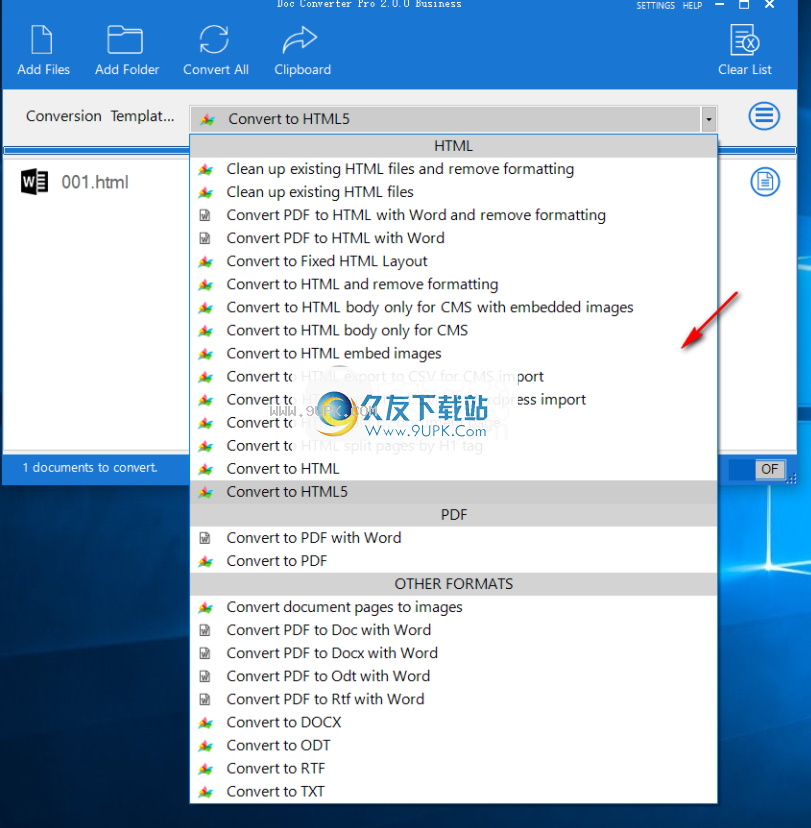Click the document icon beside 001.html
The image size is (811, 828).
click(x=765, y=182)
